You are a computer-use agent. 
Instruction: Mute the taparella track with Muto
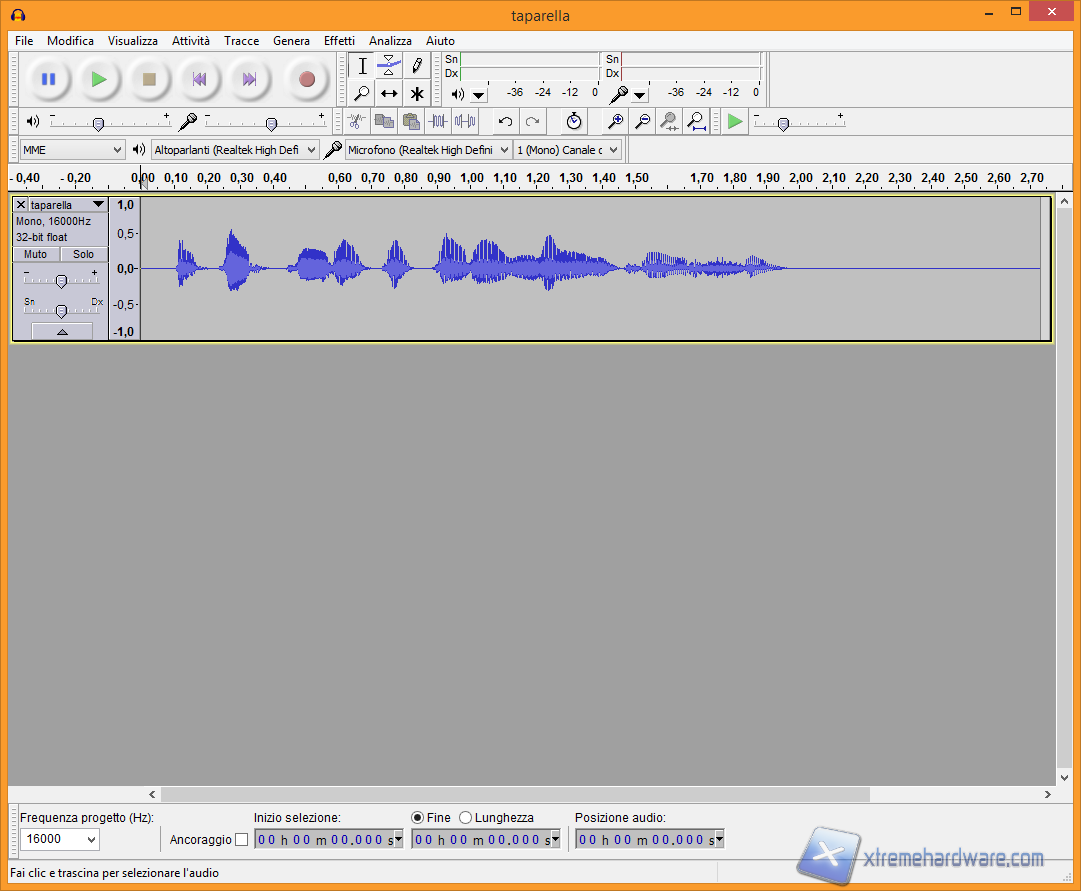click(36, 254)
